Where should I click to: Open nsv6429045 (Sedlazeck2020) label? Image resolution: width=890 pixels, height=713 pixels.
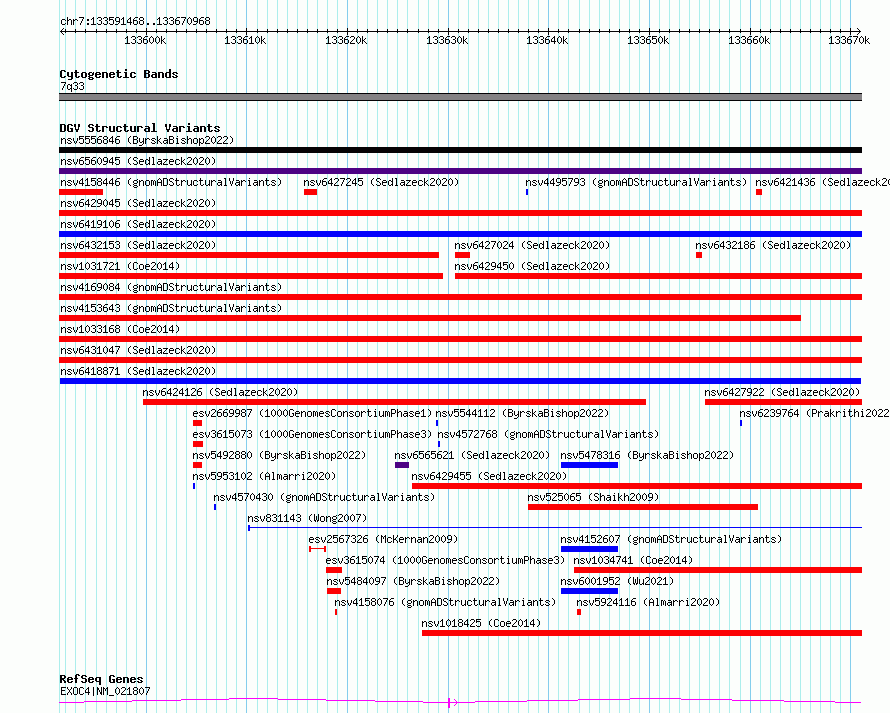point(138,203)
